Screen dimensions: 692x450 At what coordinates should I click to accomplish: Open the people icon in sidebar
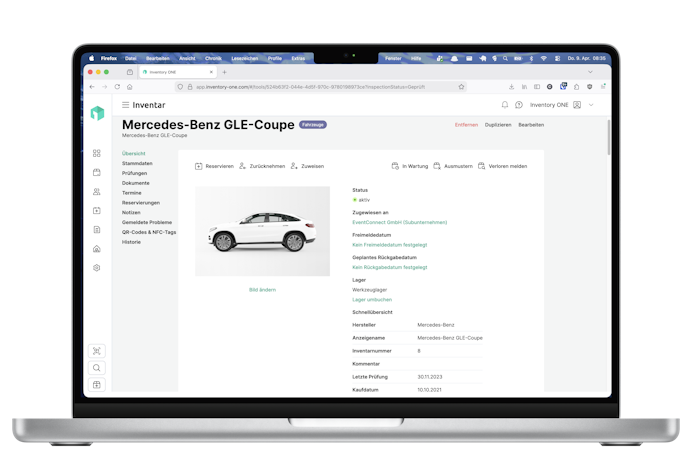coord(97,191)
